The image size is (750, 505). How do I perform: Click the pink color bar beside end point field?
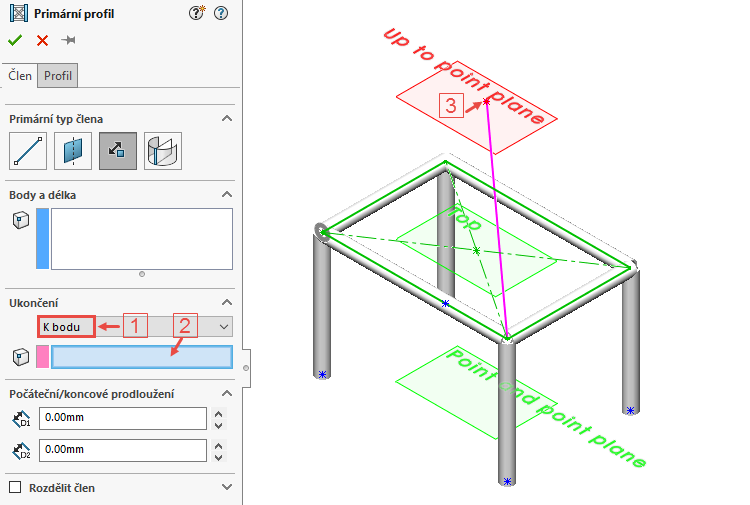pyautogui.click(x=43, y=357)
